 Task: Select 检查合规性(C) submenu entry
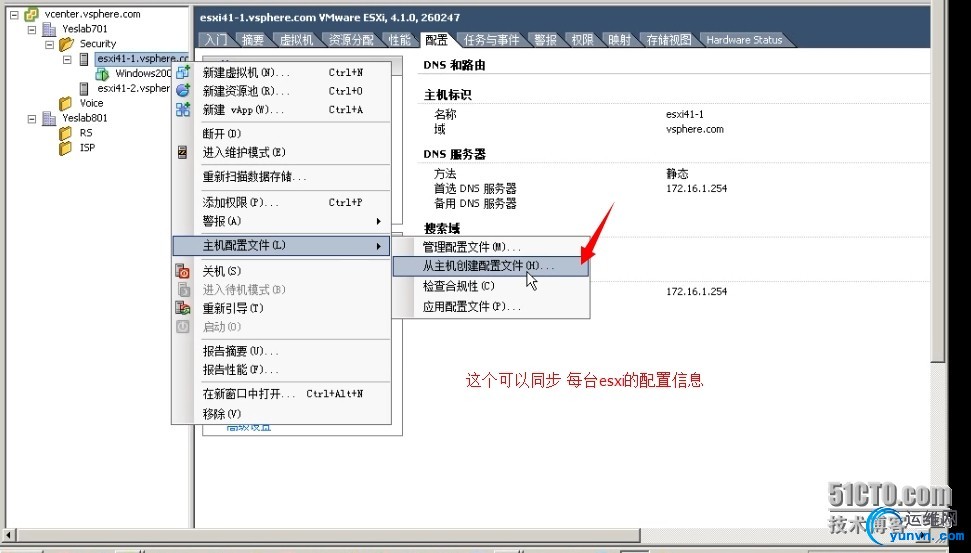tap(491, 286)
